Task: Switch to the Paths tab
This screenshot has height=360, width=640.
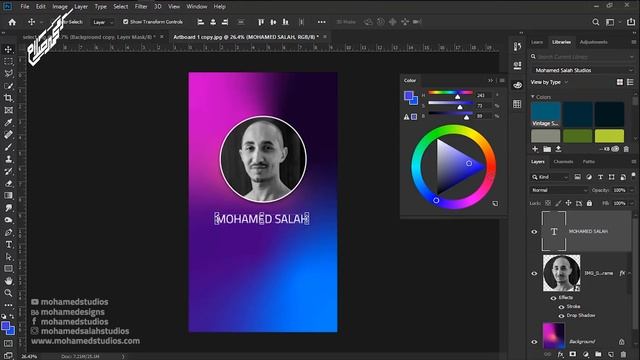Action: 589,162
